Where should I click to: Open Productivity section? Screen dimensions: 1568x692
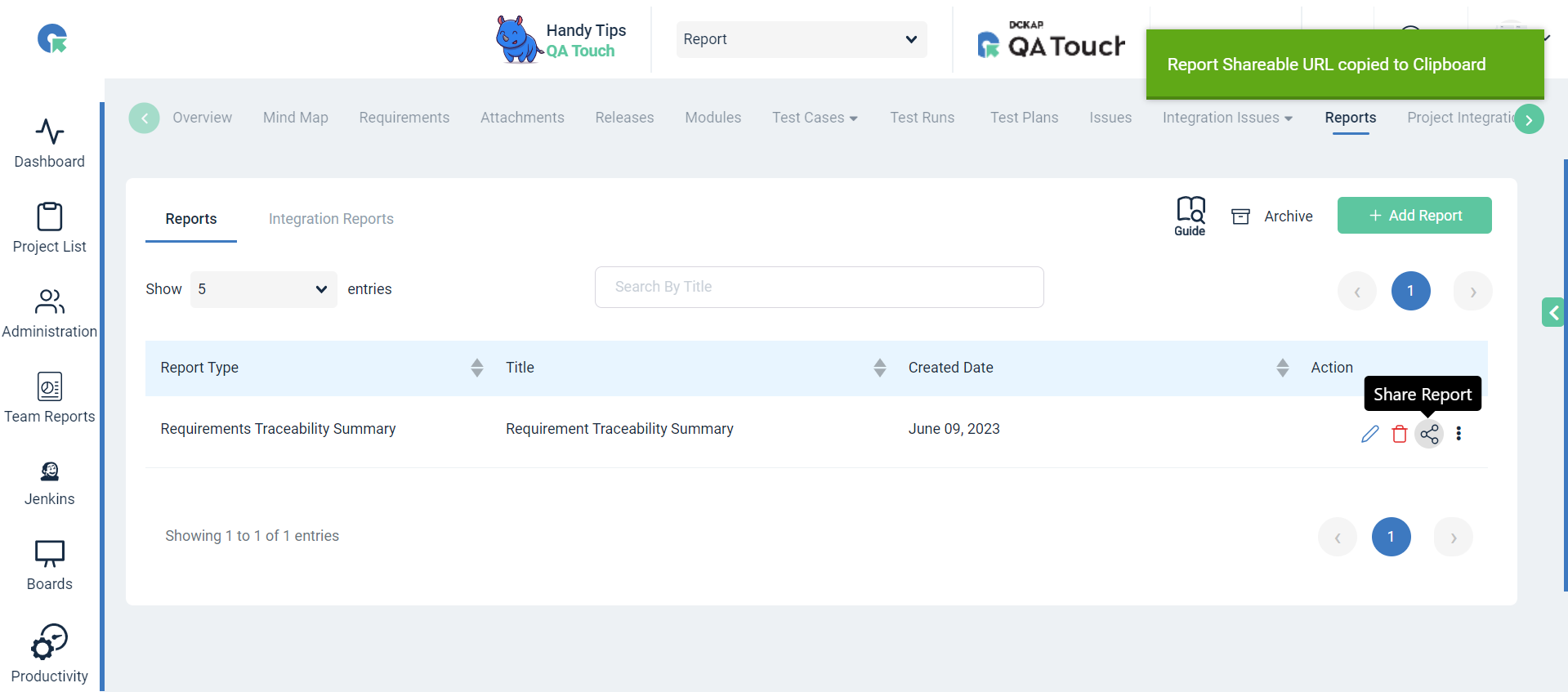tap(50, 654)
